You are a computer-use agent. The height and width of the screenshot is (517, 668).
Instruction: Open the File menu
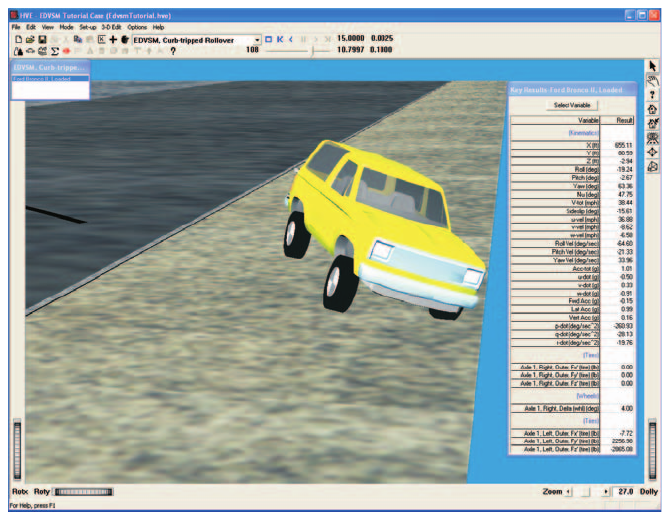[x=16, y=27]
